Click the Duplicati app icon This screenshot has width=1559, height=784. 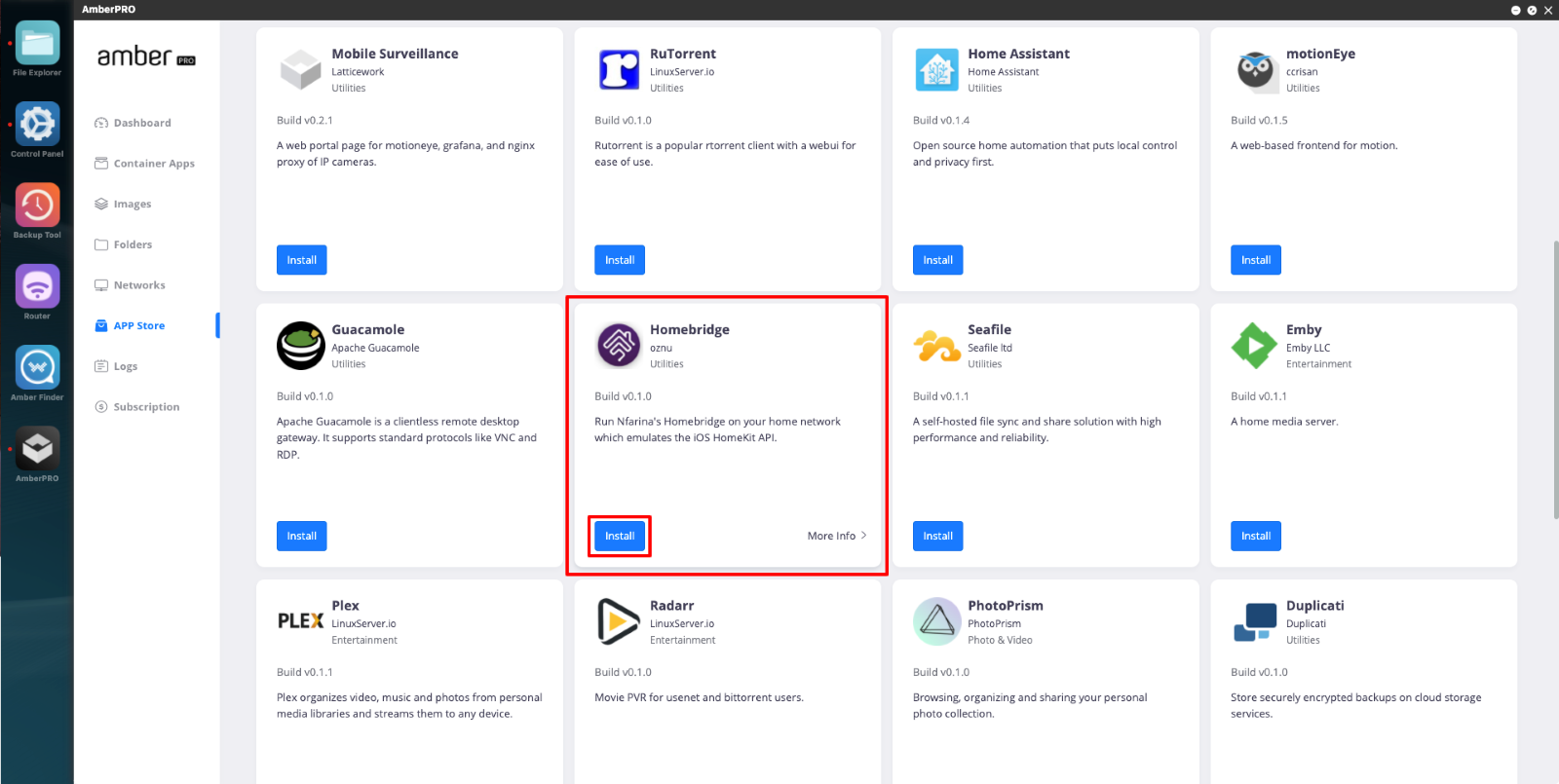[x=1255, y=621]
